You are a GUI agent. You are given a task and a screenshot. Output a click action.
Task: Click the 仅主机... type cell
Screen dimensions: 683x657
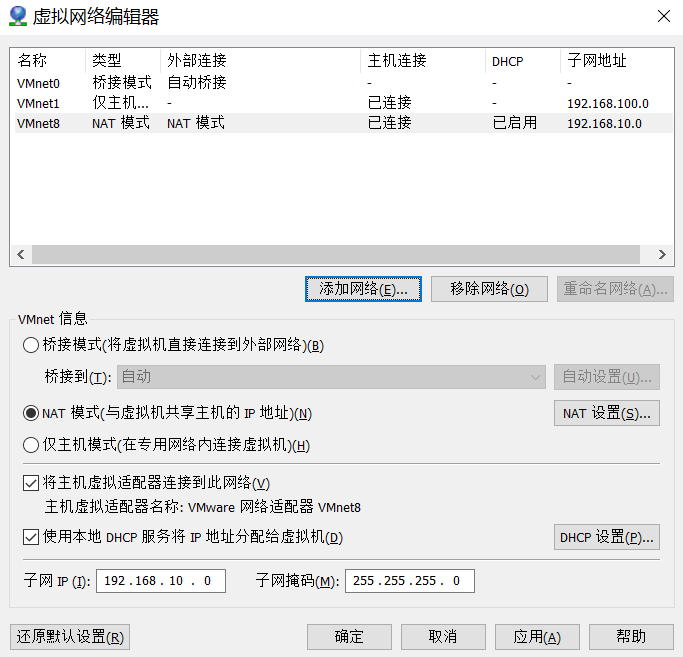(121, 103)
